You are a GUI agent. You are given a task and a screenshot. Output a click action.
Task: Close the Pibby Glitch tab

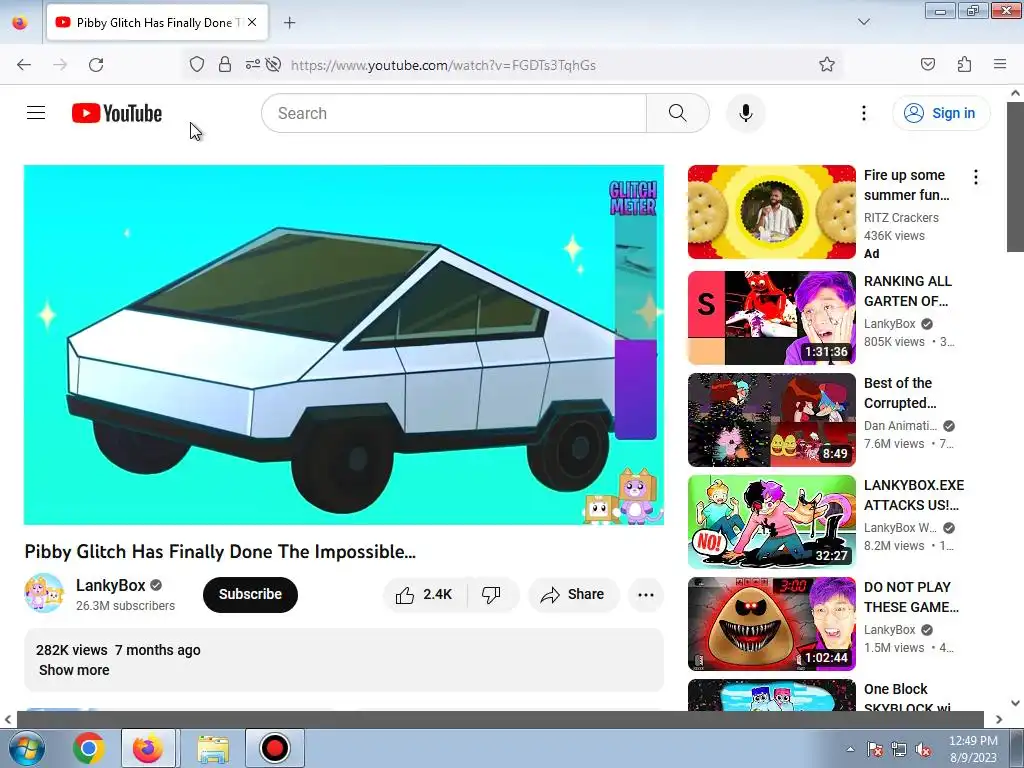tap(252, 22)
